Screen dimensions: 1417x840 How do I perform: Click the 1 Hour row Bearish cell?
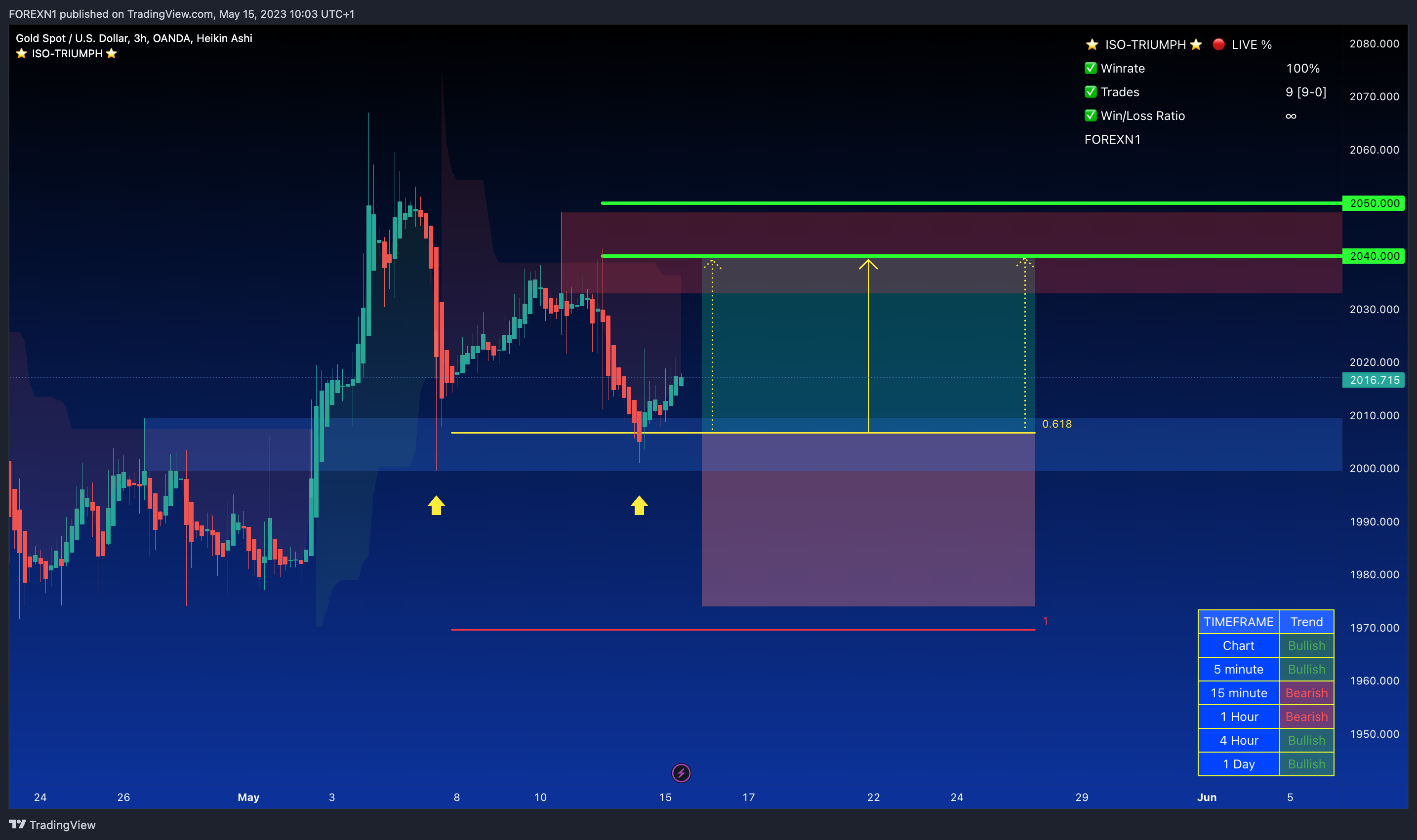(x=1306, y=717)
